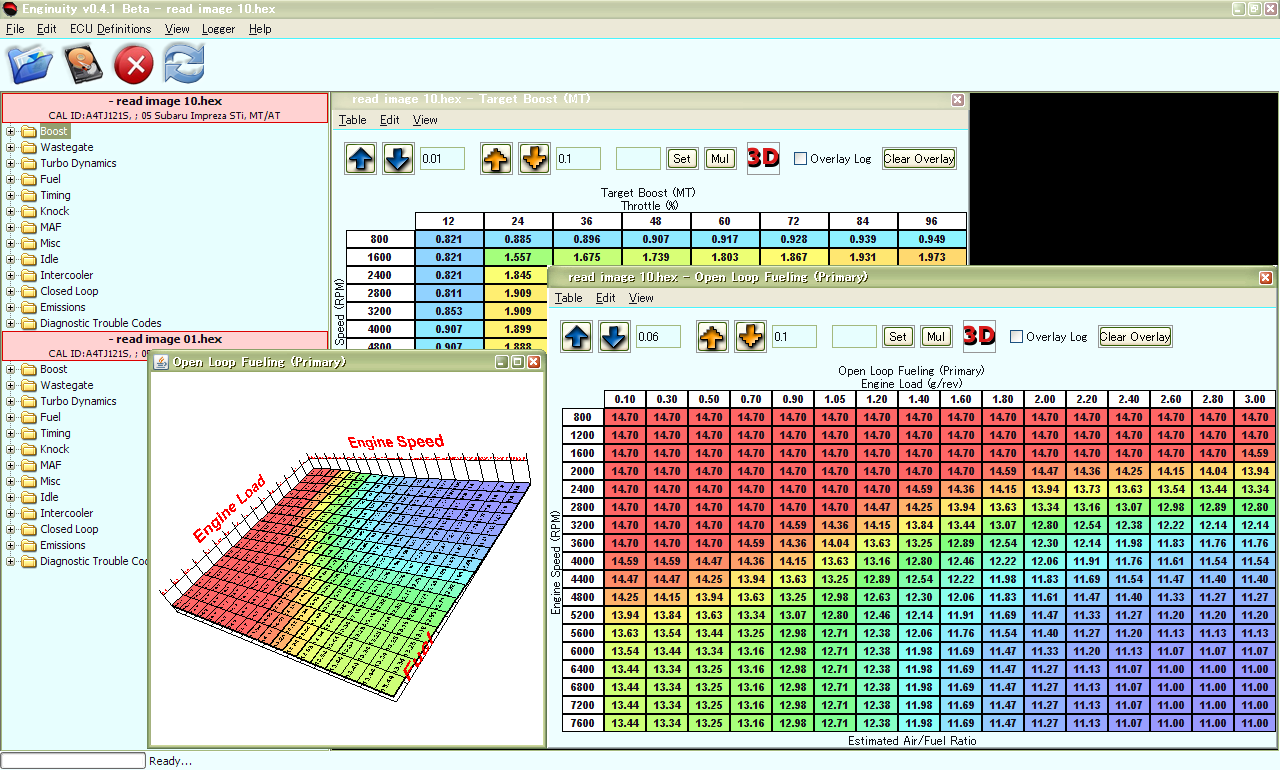Click the red X close image icon

tap(134, 66)
